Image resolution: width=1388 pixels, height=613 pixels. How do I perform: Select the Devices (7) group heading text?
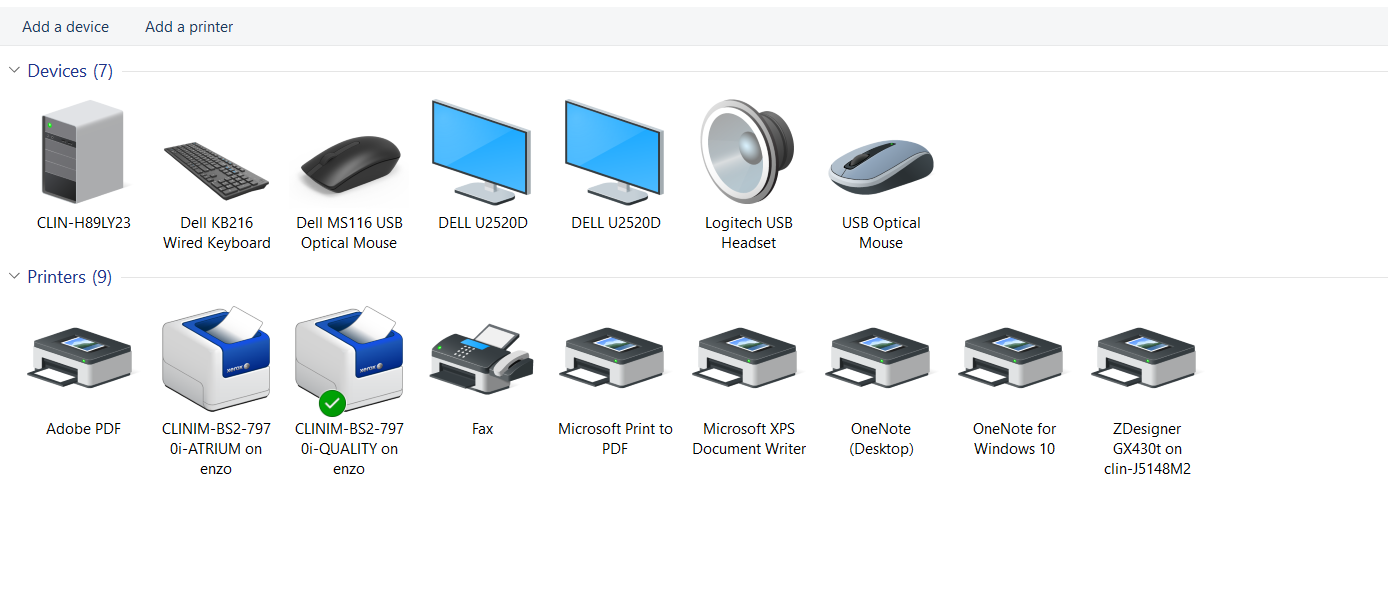70,71
